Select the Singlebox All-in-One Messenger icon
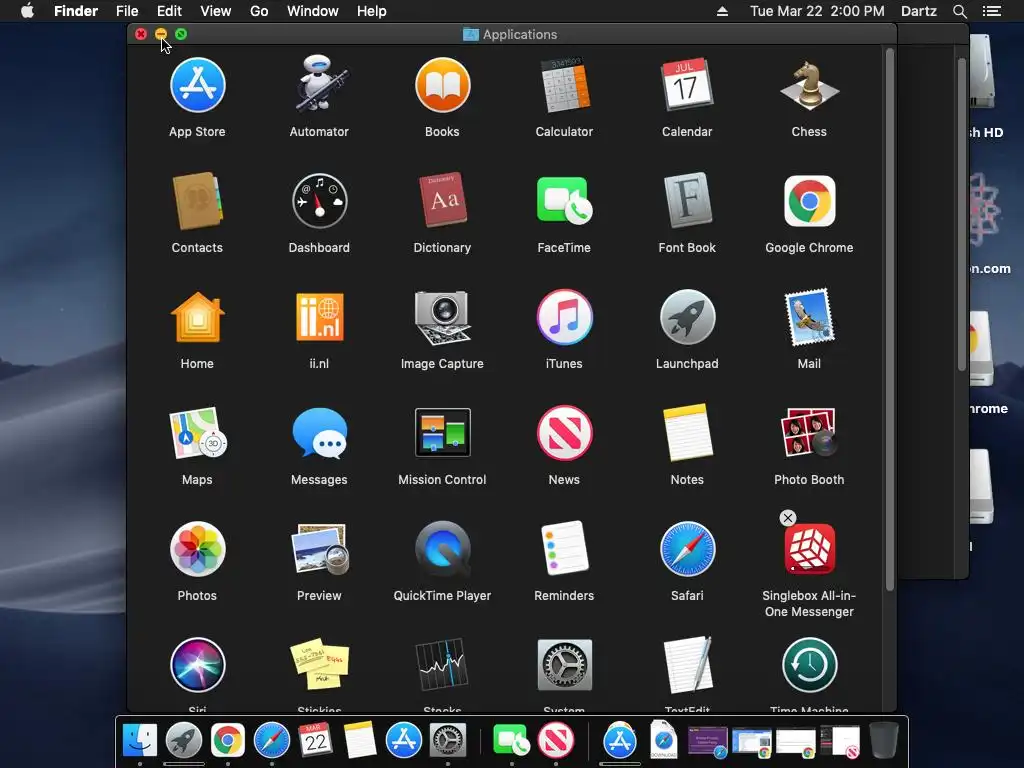This screenshot has height=768, width=1024. [x=809, y=549]
